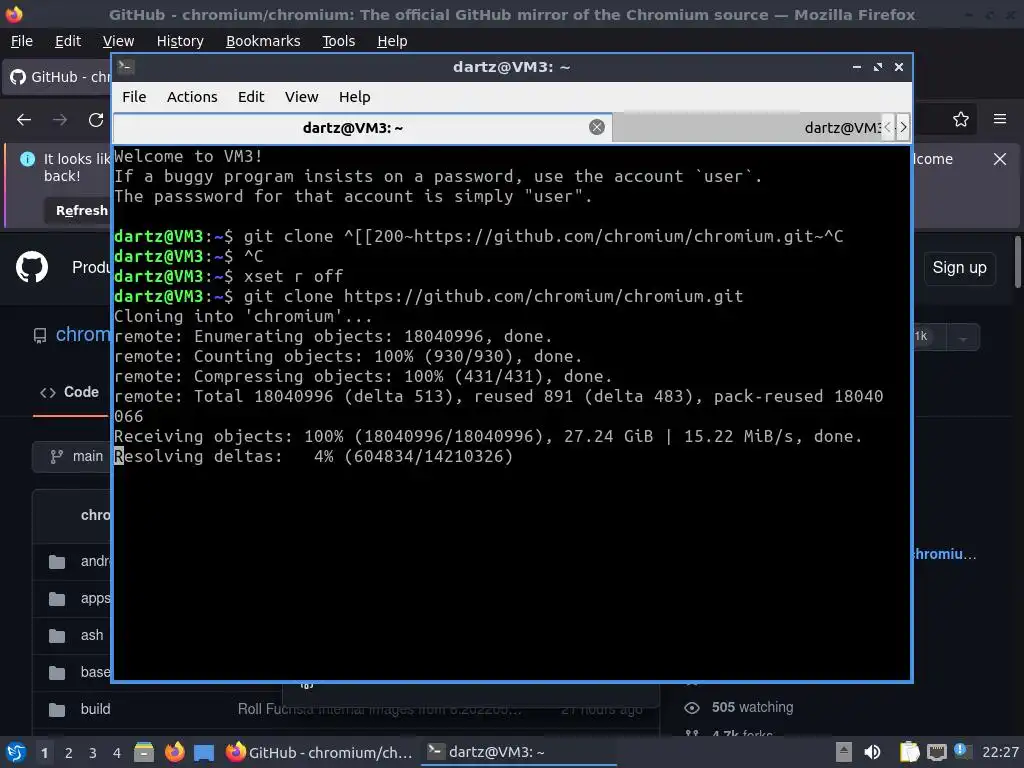Select the dartz@VM3 terminal taskbar entry

tap(519, 752)
